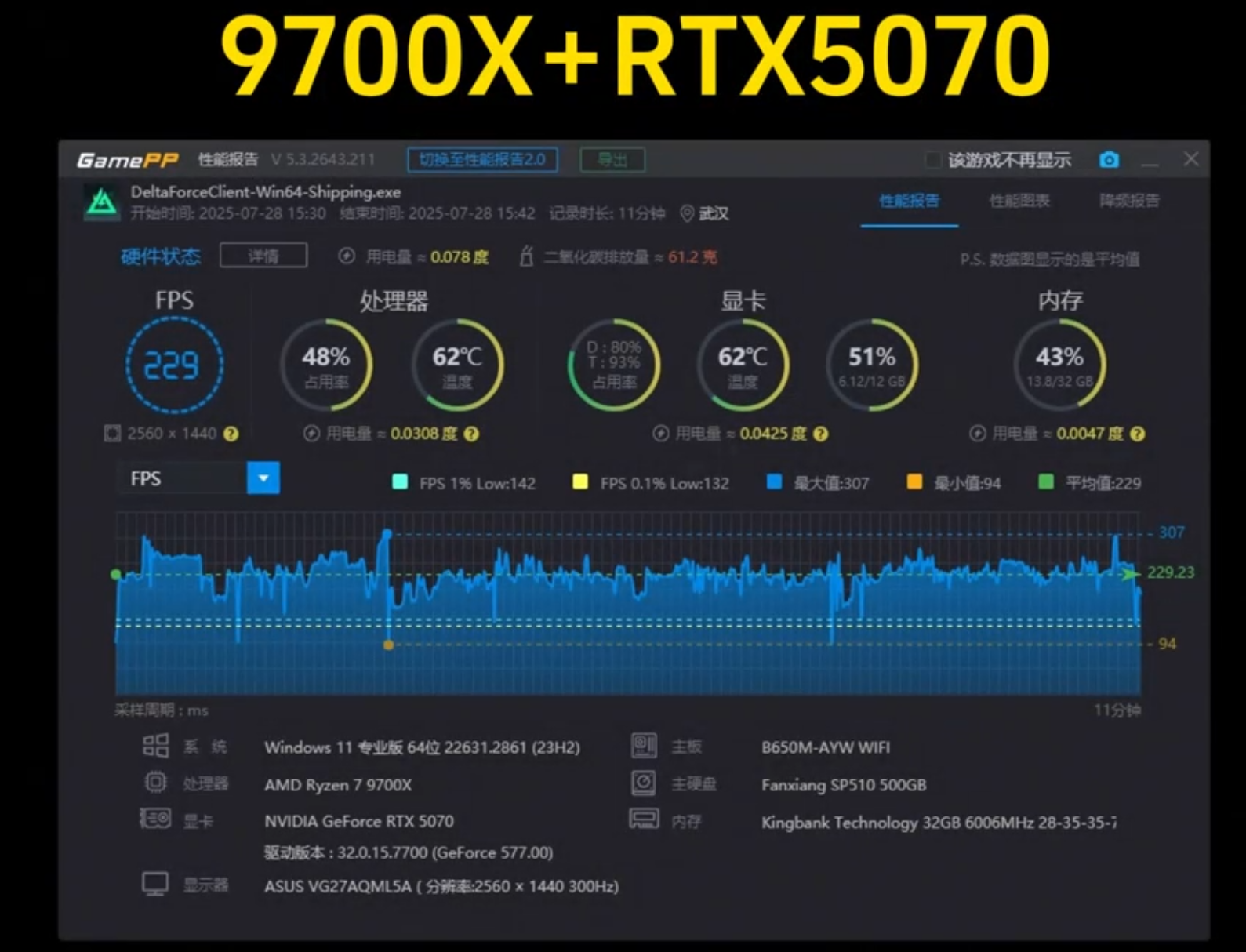The height and width of the screenshot is (952, 1246).
Task: Click the AMD Ryzen 7 9700X text
Action: (x=338, y=785)
